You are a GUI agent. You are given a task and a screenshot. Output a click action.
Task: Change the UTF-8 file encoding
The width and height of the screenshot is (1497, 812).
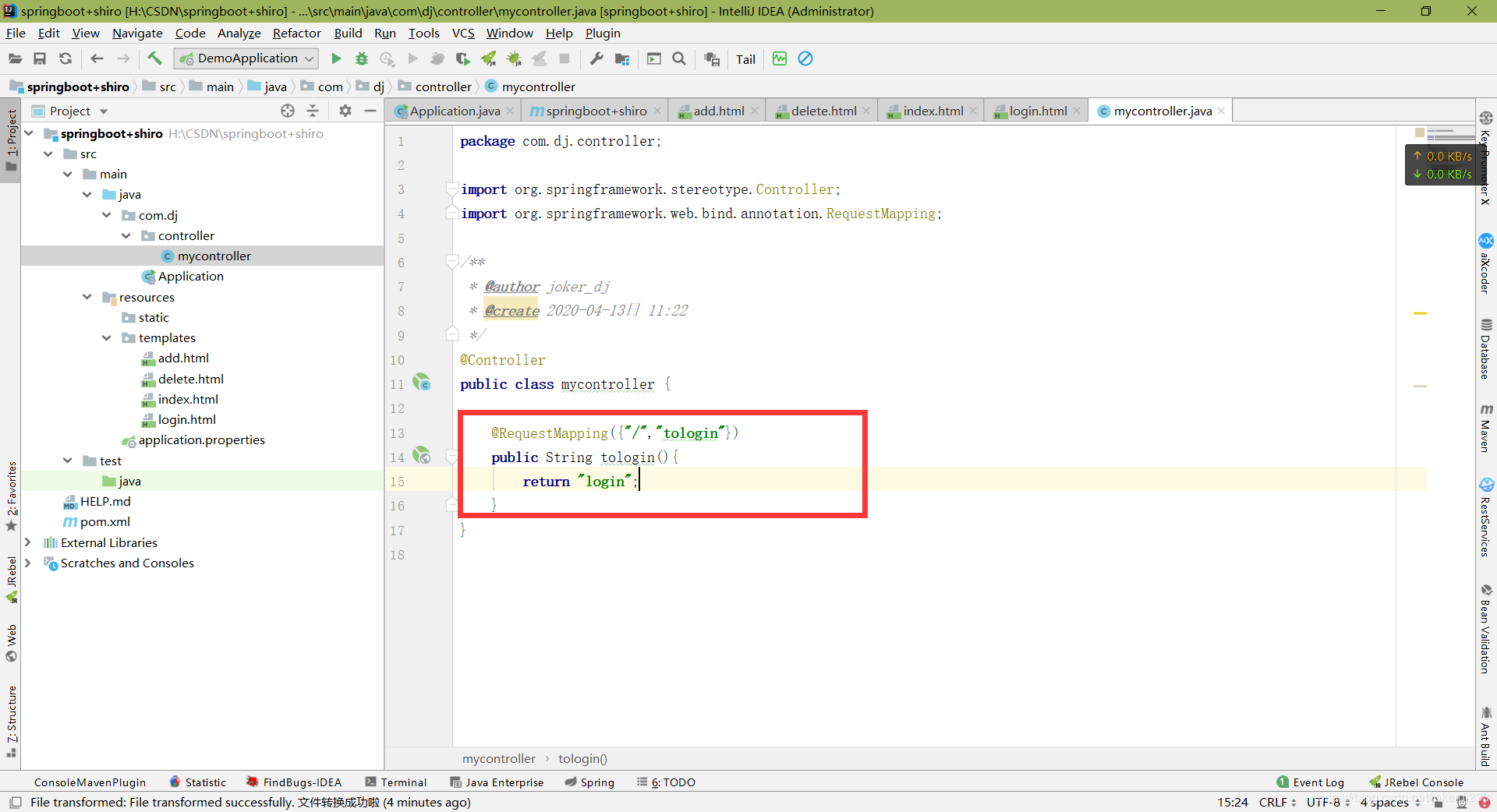pyautogui.click(x=1328, y=802)
